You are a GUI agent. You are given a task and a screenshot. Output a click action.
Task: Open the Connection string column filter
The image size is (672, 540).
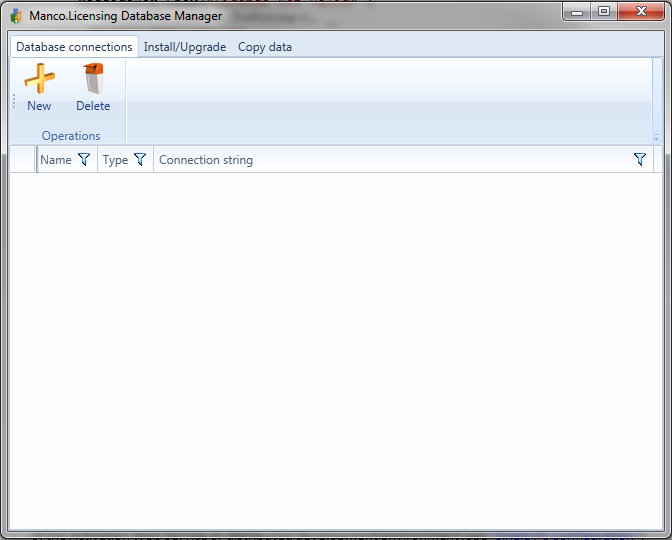[640, 159]
